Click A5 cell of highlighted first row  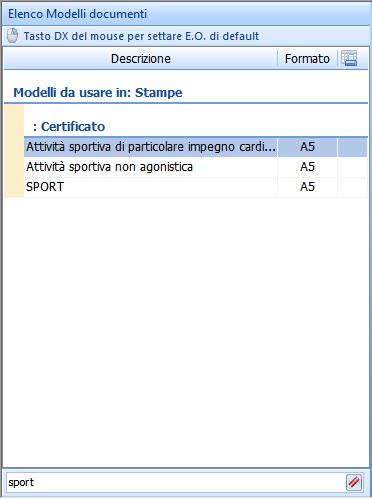pos(307,147)
